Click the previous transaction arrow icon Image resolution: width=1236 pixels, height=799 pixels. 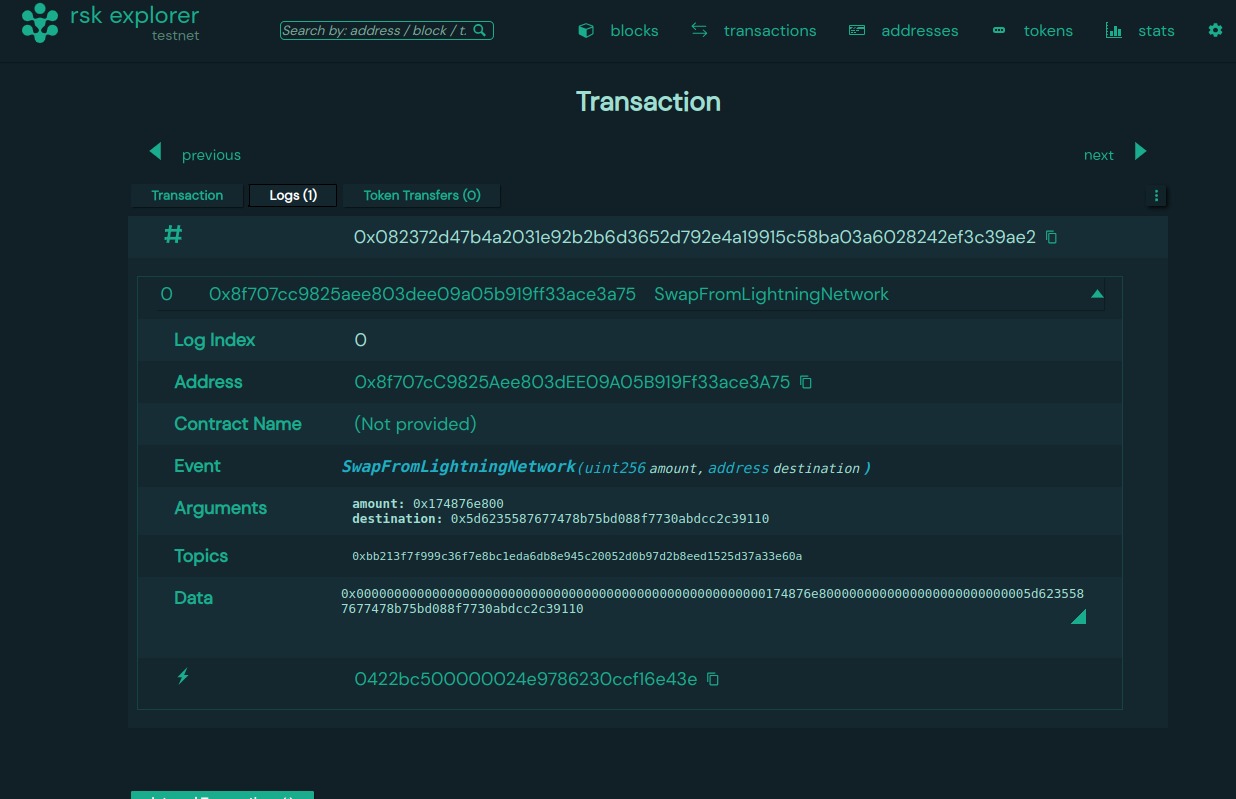[x=155, y=152]
